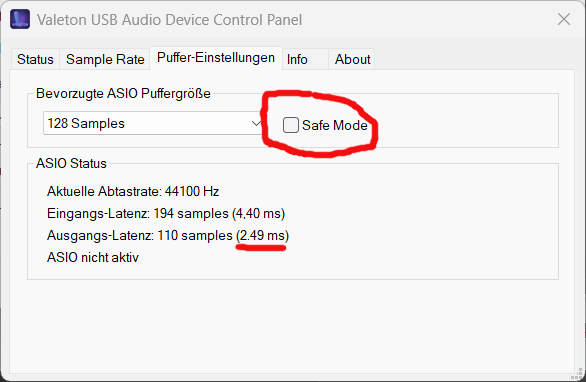Enable the Safe Mode checkbox
This screenshot has height=382, width=586.
point(291,125)
